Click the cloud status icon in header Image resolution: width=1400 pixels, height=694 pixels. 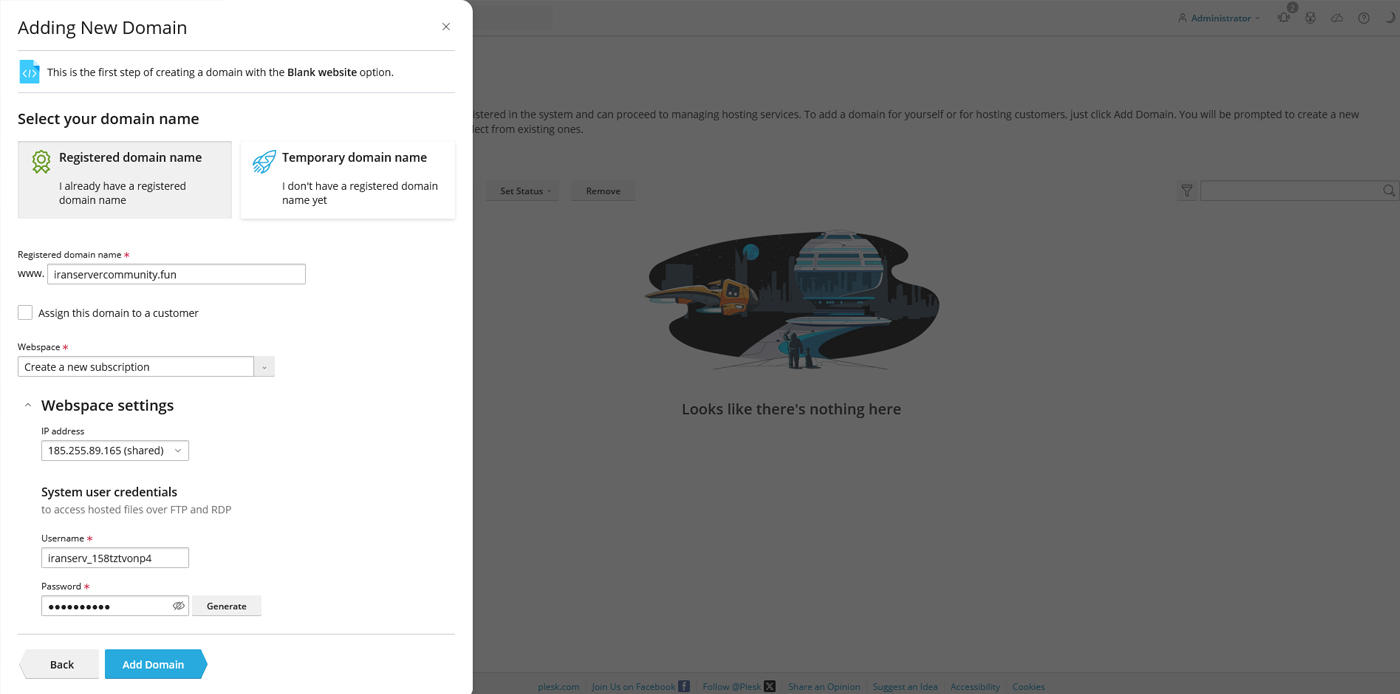(1337, 18)
